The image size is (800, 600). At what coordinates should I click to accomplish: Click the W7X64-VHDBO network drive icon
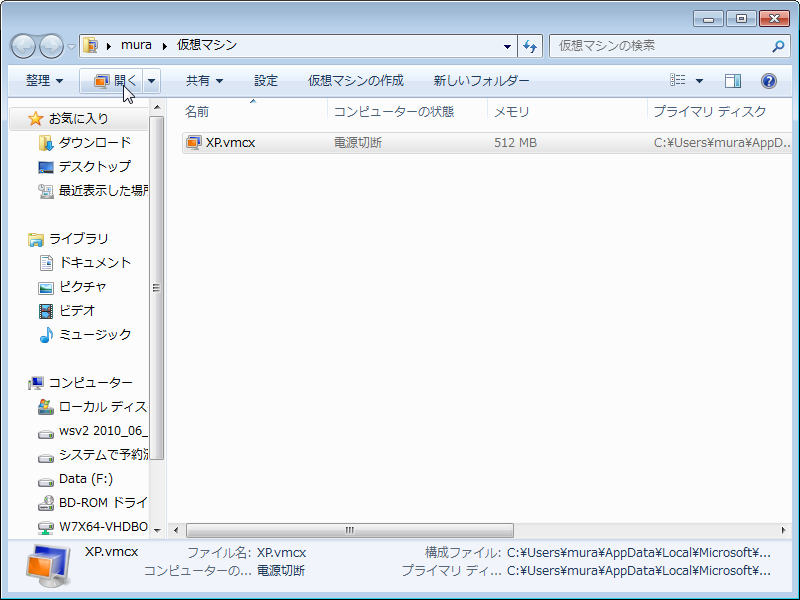45,527
